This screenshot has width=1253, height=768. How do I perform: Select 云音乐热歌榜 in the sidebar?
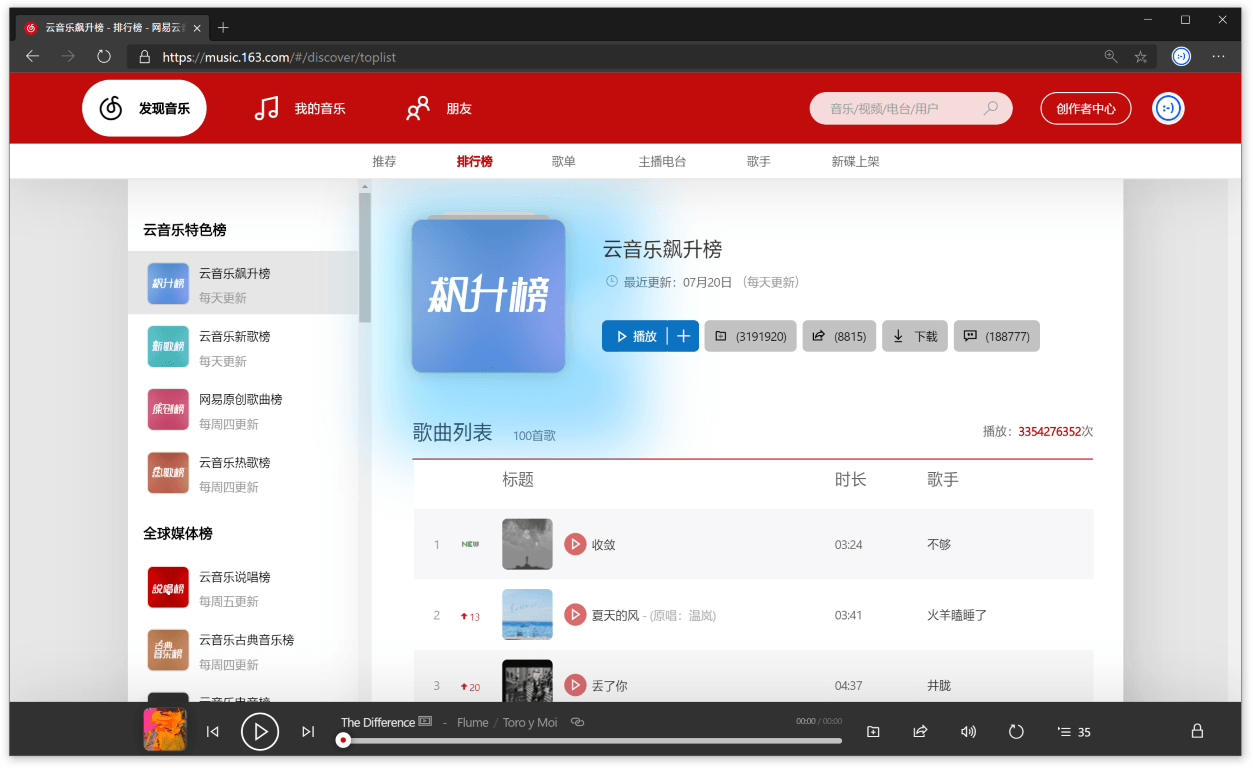(243, 473)
